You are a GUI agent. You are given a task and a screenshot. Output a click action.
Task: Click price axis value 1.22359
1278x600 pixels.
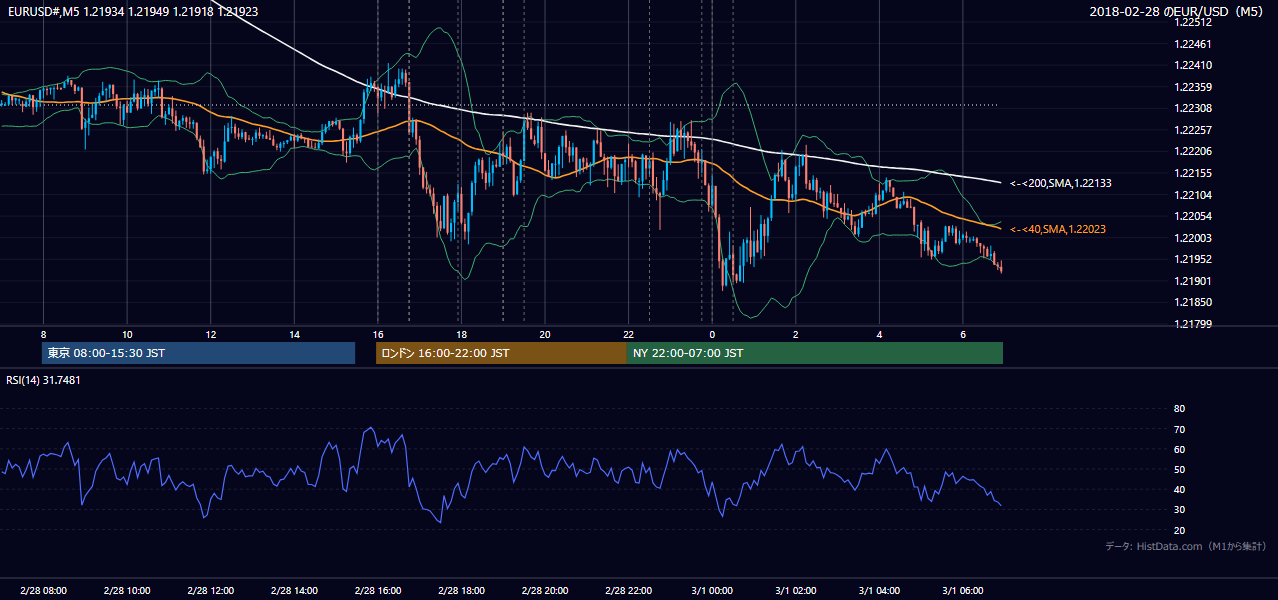coord(1192,87)
